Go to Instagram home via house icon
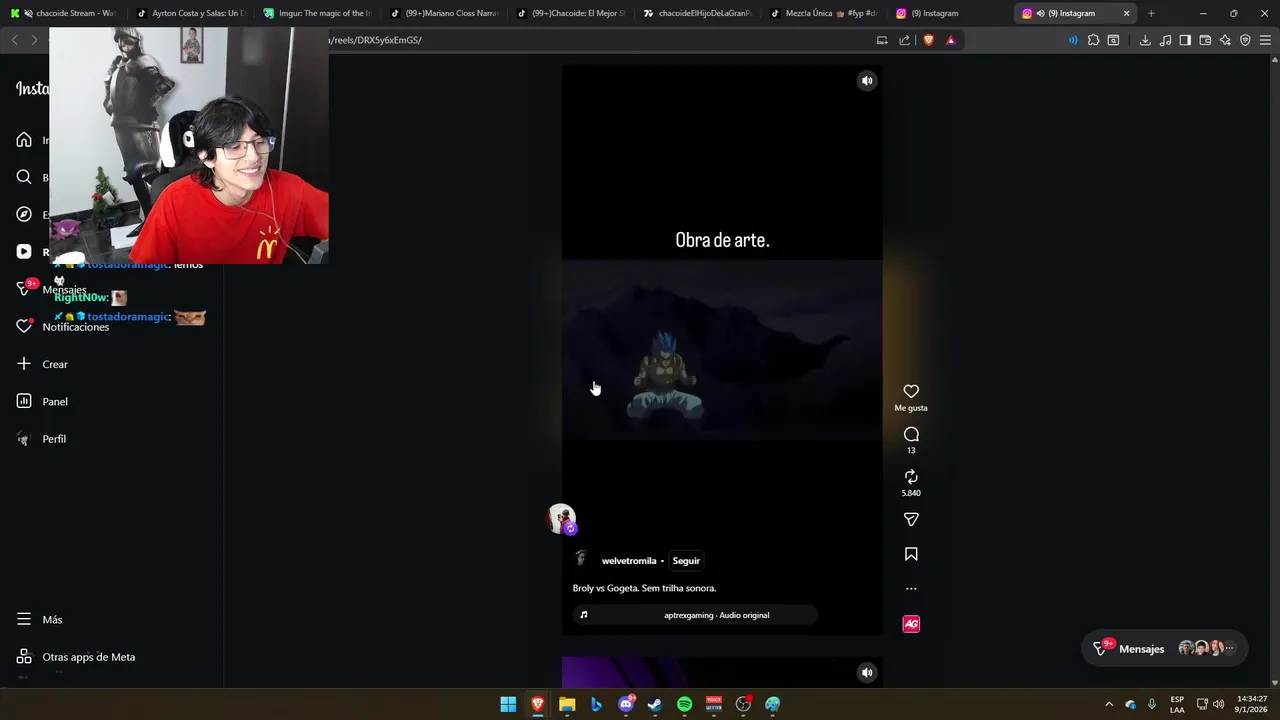This screenshot has height=720, width=1280. coord(24,140)
